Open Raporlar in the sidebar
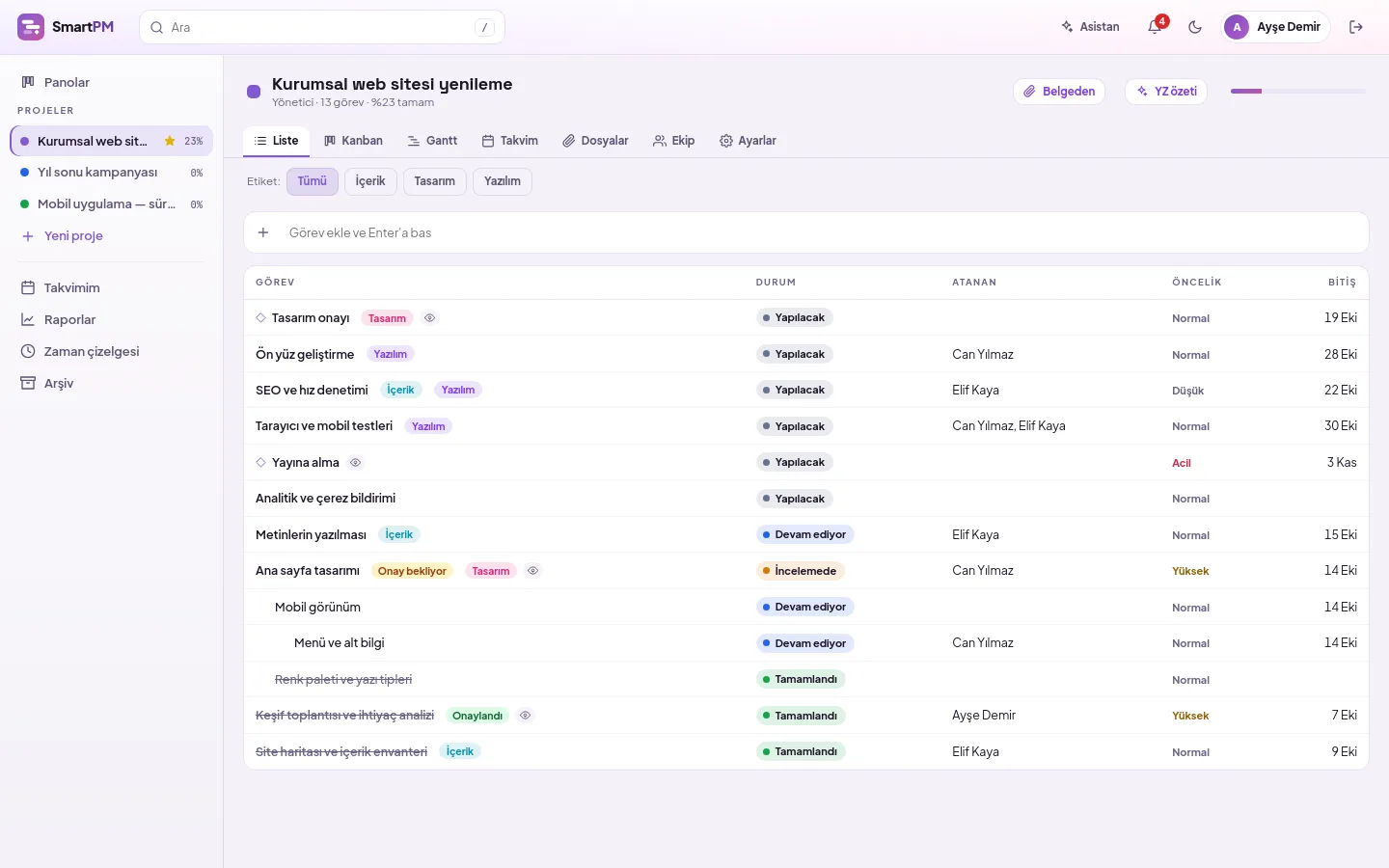The height and width of the screenshot is (868, 1389). click(111, 319)
